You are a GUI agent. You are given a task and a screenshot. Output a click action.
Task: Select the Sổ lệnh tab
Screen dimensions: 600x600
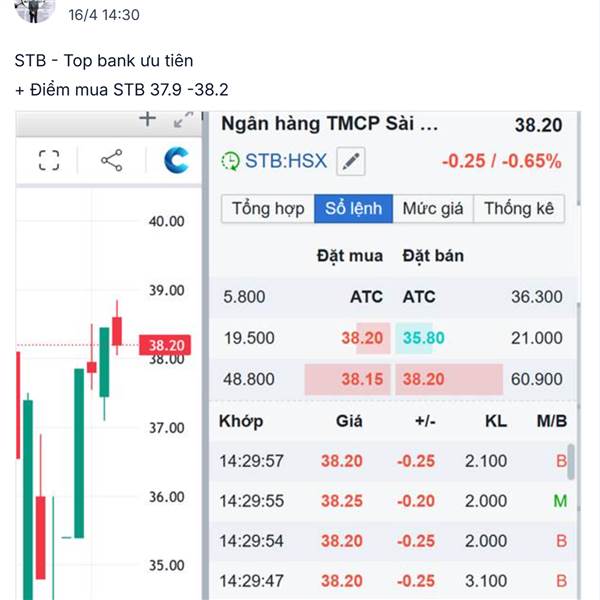pos(354,209)
